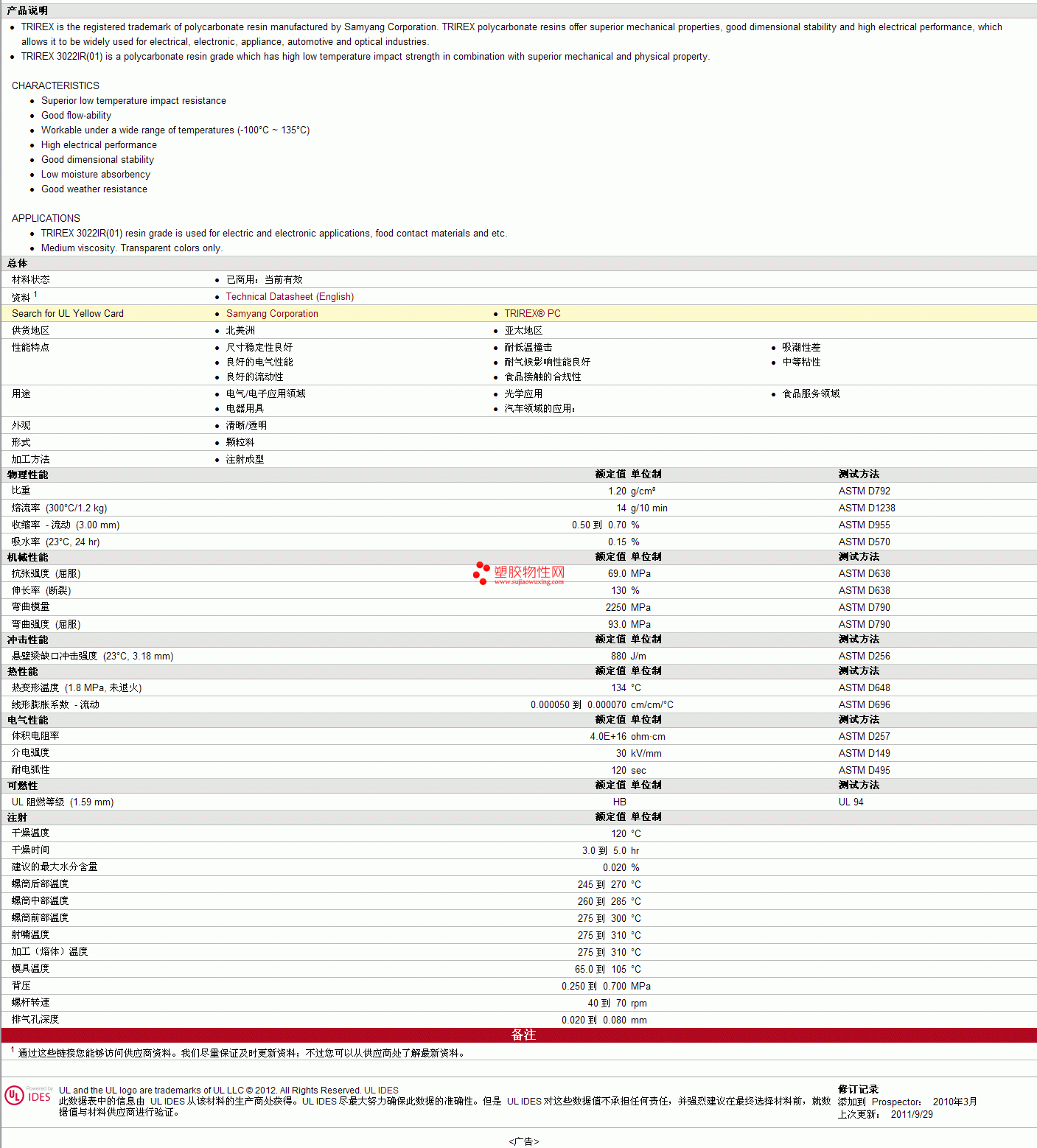This screenshot has height=1148, width=1037.
Task: Click the 干燥温度 row label
Action: tap(30, 833)
